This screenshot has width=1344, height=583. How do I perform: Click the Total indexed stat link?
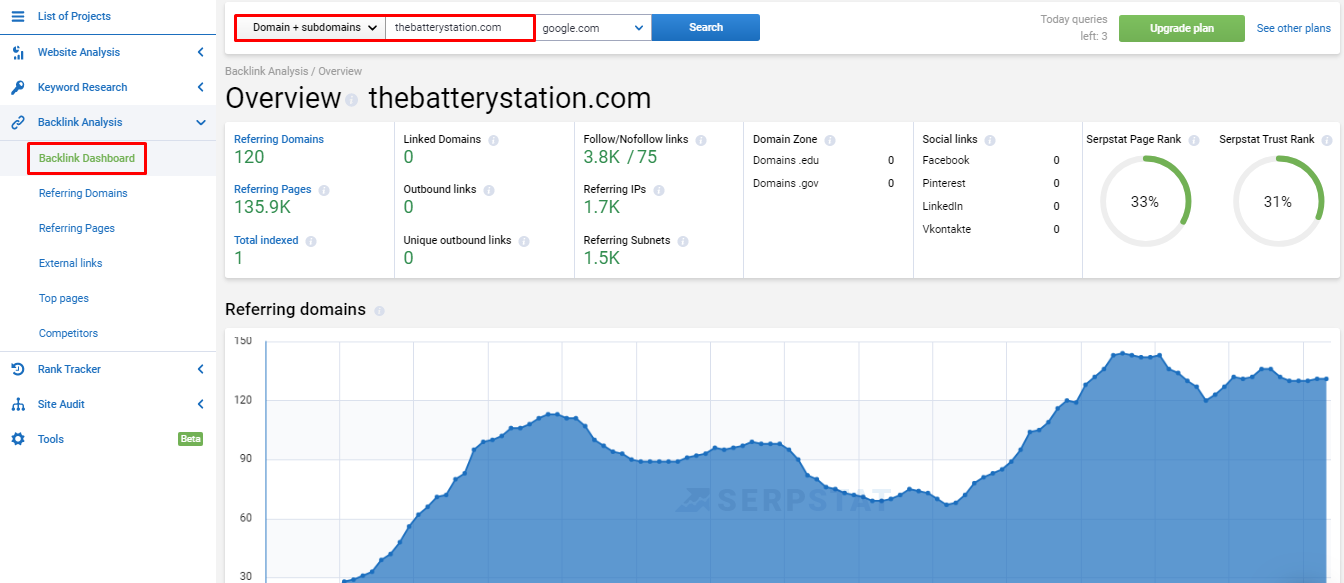tap(266, 240)
